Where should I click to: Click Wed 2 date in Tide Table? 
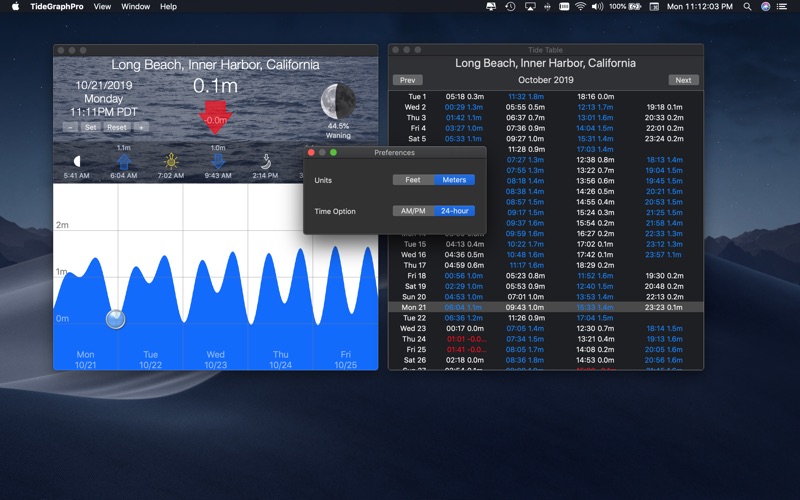415,107
